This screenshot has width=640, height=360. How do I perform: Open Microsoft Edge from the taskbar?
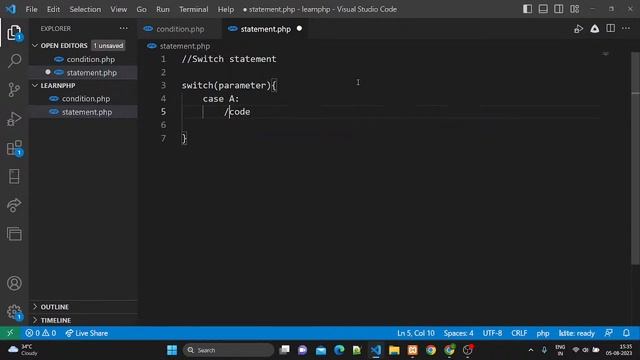tap(339, 350)
